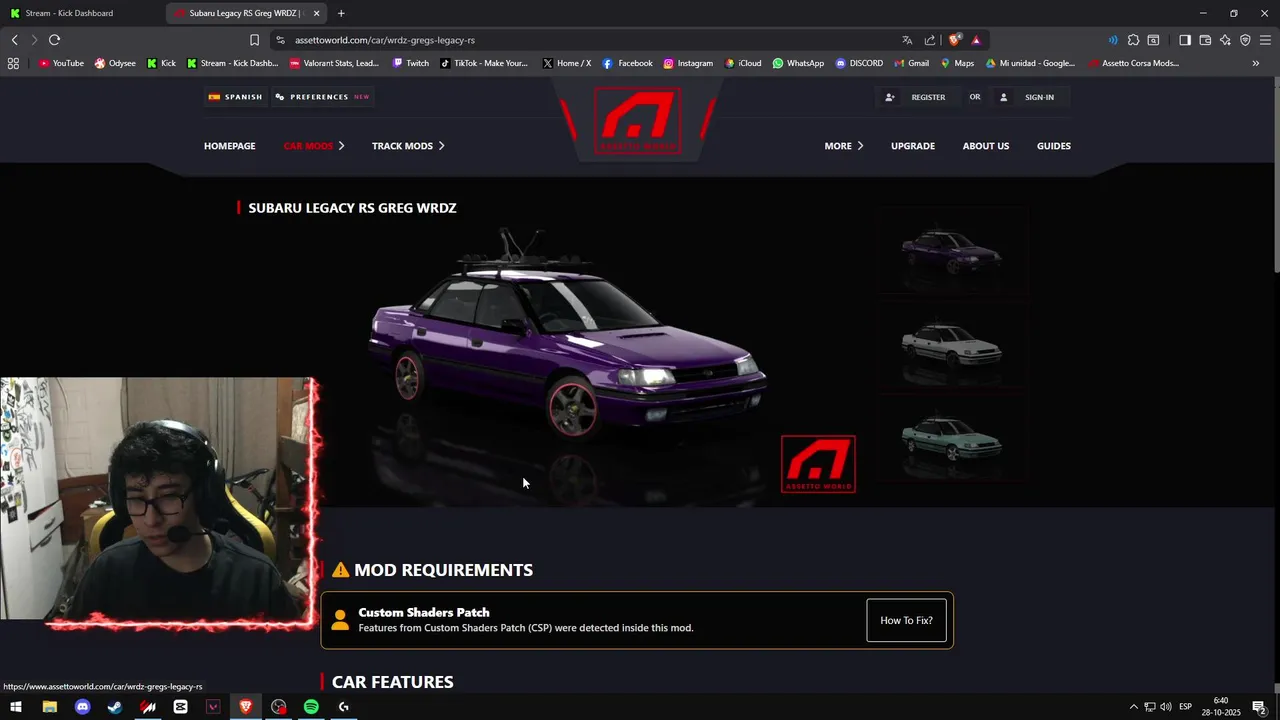Click the REGISTER link
This screenshot has height=720, width=1280.
click(x=928, y=97)
